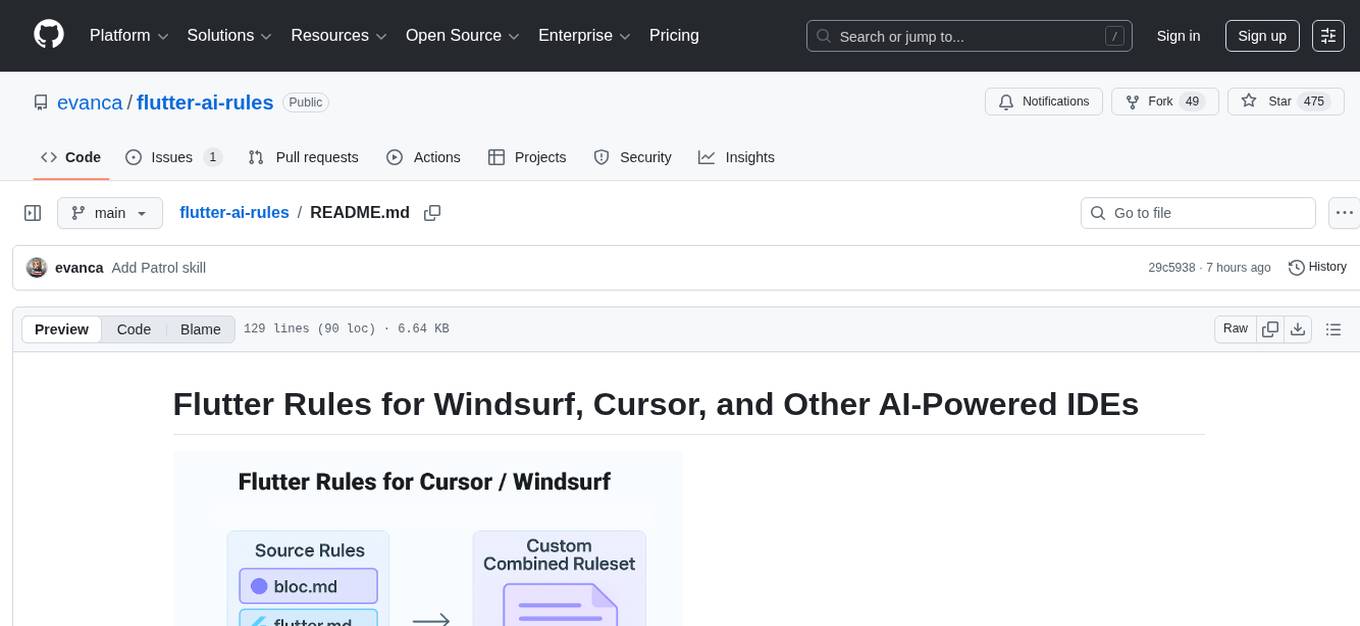Image resolution: width=1360 pixels, height=626 pixels.
Task: Open the main branch dropdown
Action: point(109,213)
